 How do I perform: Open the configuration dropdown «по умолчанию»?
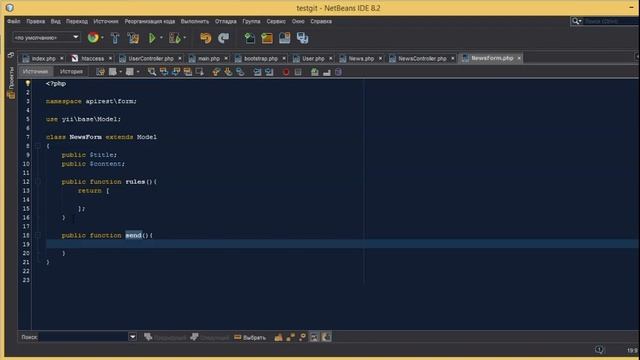(46, 38)
